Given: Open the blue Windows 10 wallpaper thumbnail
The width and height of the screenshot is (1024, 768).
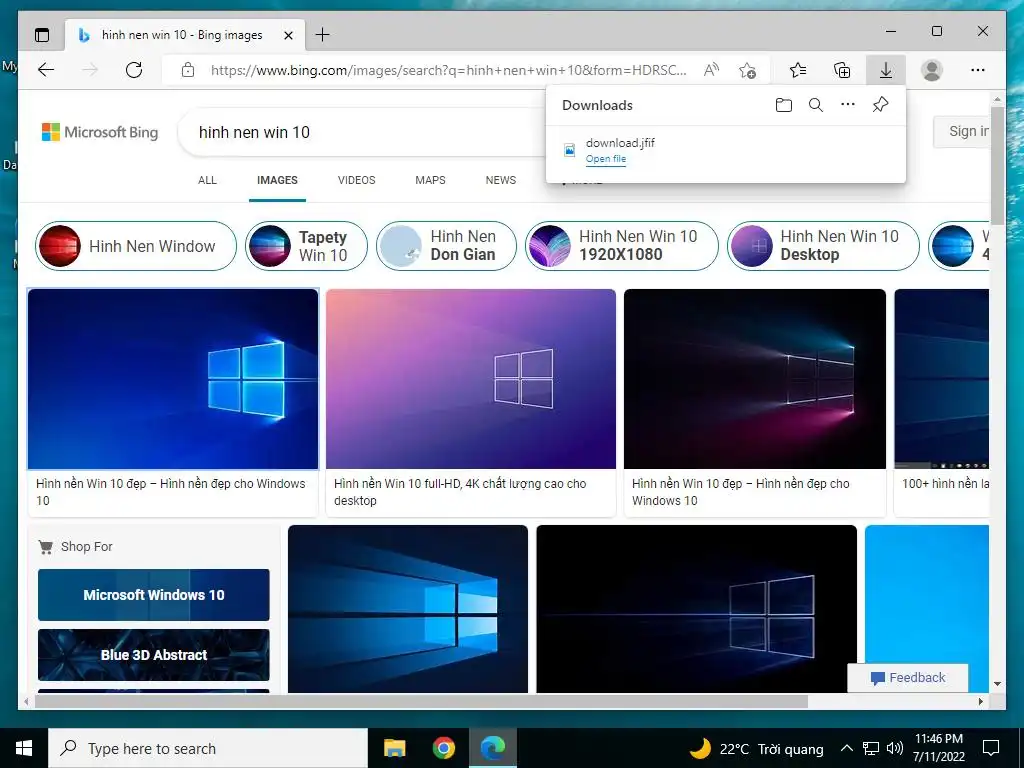Looking at the screenshot, I should click(x=173, y=379).
